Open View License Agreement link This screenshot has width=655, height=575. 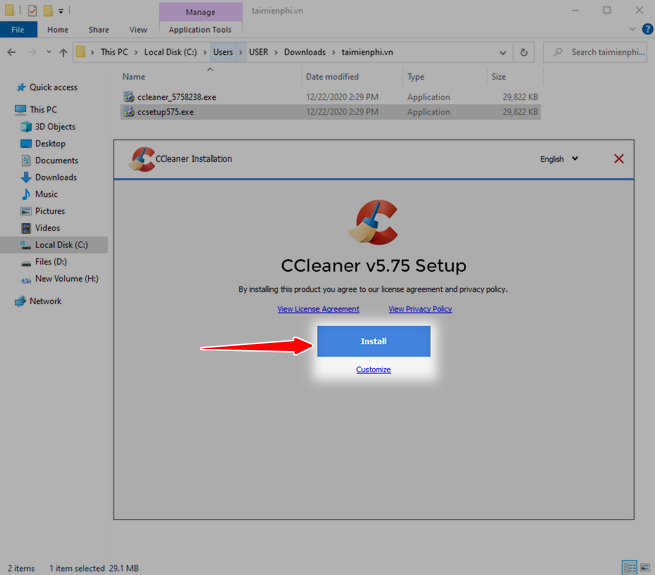pyautogui.click(x=318, y=309)
